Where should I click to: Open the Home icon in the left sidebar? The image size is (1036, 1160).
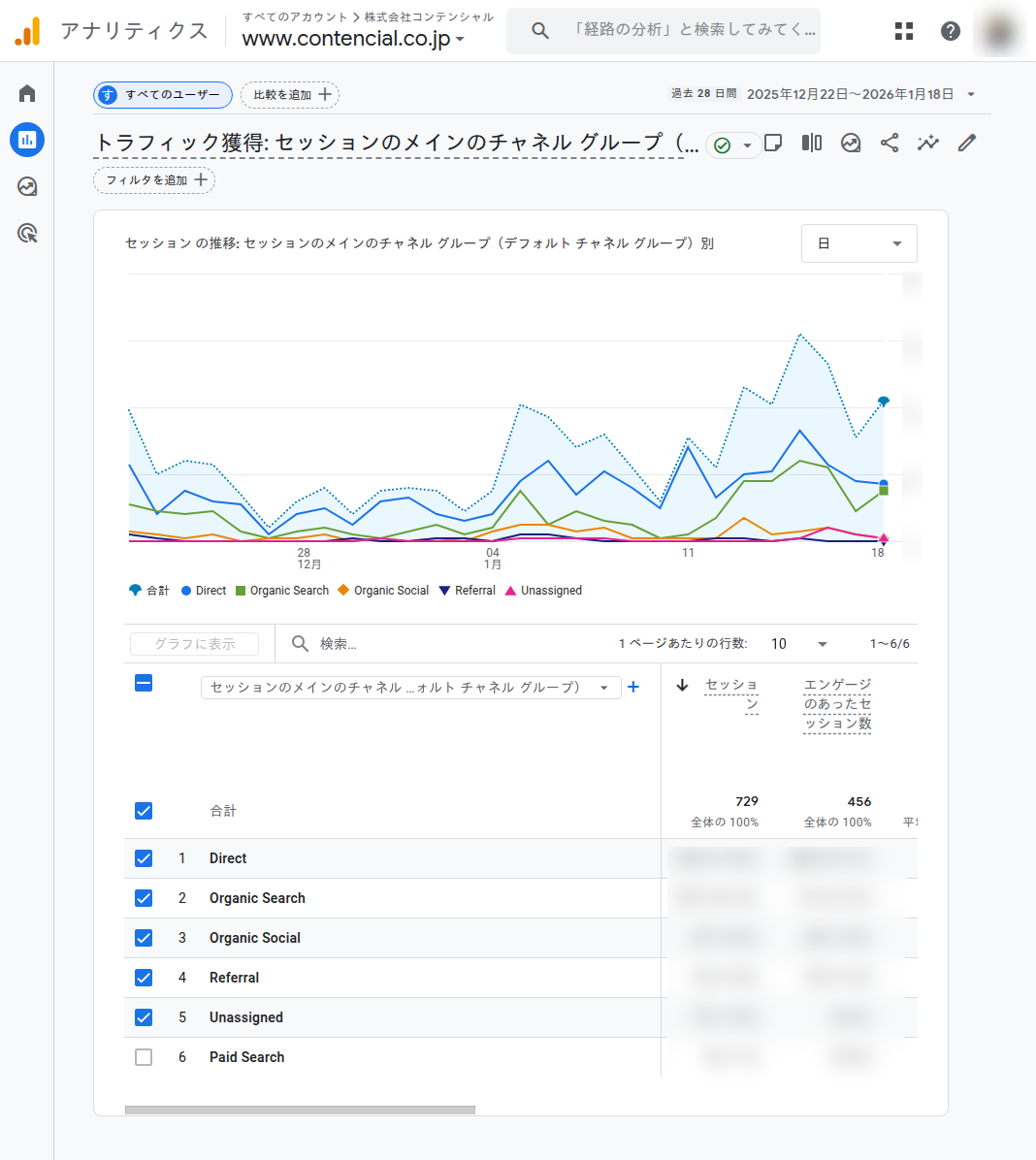click(x=26, y=93)
